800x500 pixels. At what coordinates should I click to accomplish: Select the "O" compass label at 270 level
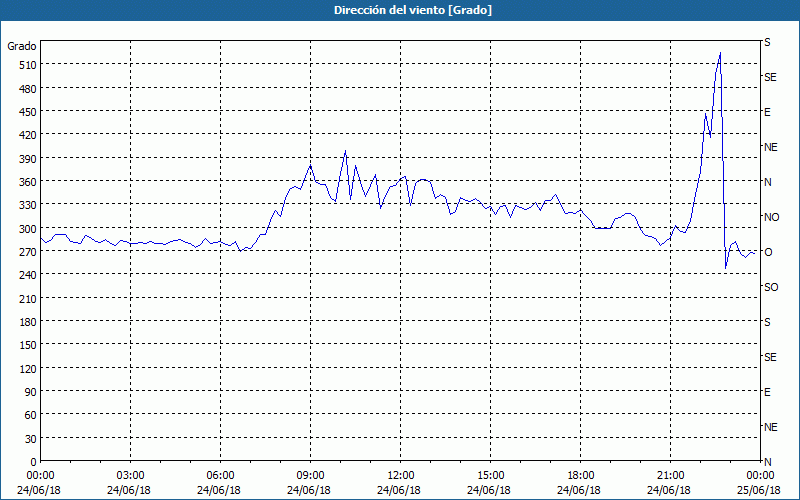(x=767, y=252)
